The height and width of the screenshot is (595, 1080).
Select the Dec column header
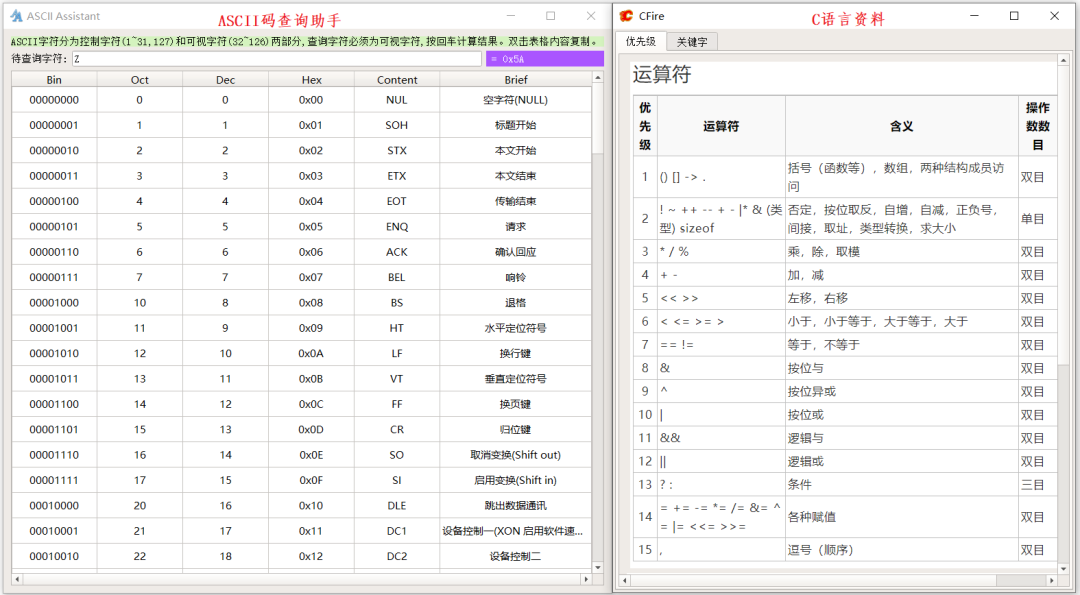click(224, 79)
